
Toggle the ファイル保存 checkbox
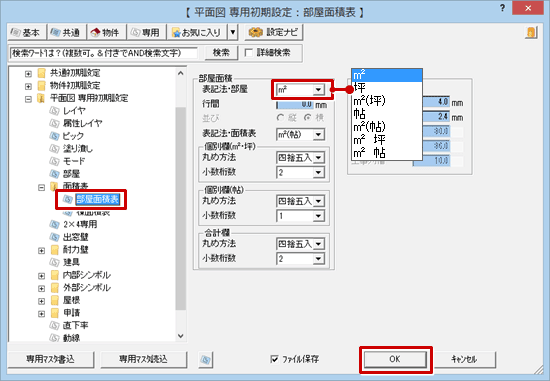tap(275, 359)
